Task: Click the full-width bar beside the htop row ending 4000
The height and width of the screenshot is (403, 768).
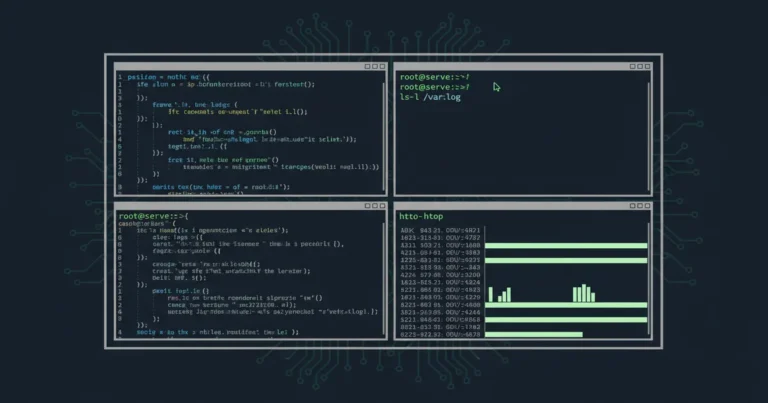Action: (566, 305)
